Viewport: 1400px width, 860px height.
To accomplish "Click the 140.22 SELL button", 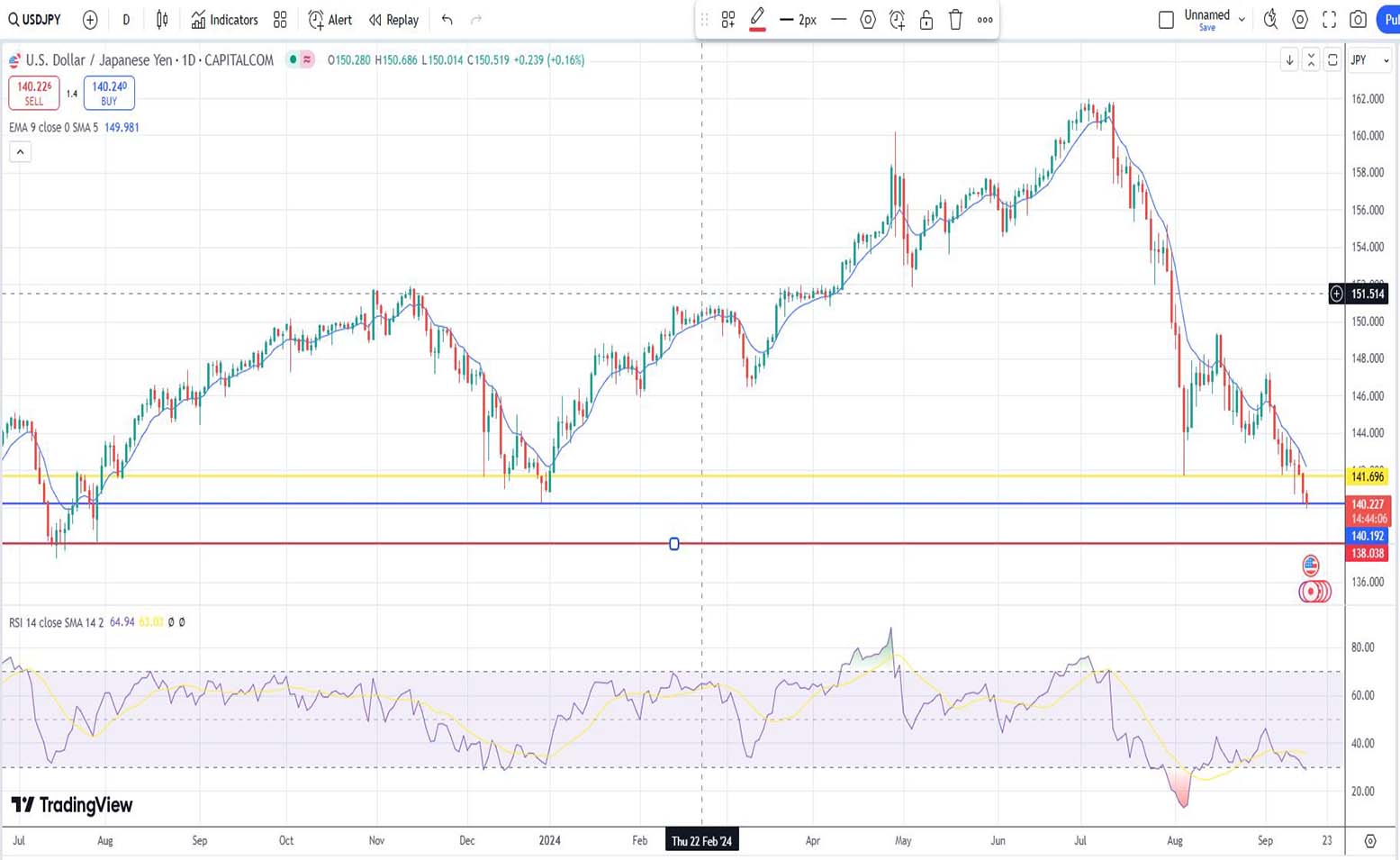I will (x=34, y=93).
